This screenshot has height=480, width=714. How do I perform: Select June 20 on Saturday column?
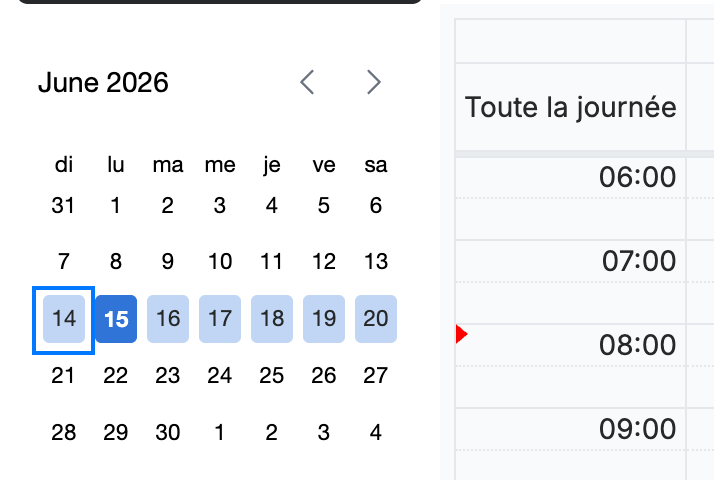pyautogui.click(x=376, y=319)
